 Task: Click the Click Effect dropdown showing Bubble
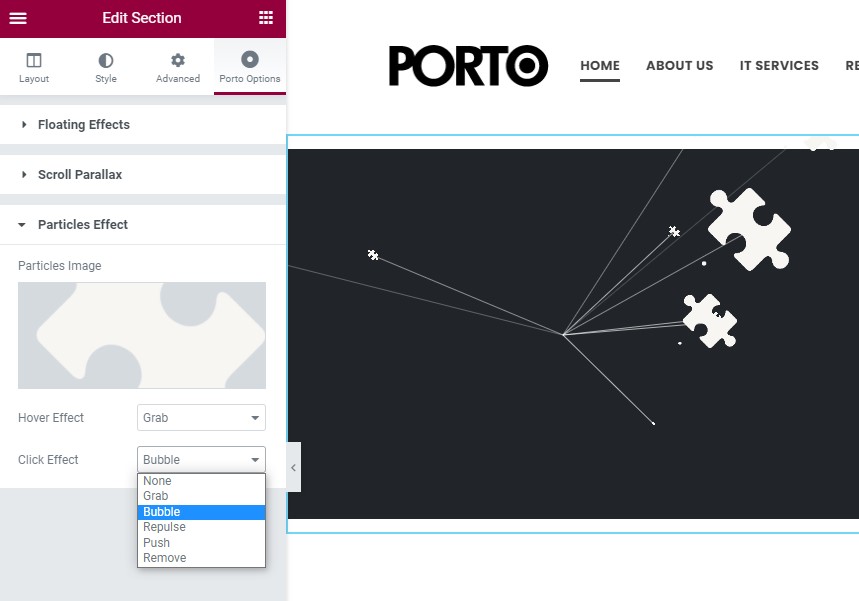point(201,459)
